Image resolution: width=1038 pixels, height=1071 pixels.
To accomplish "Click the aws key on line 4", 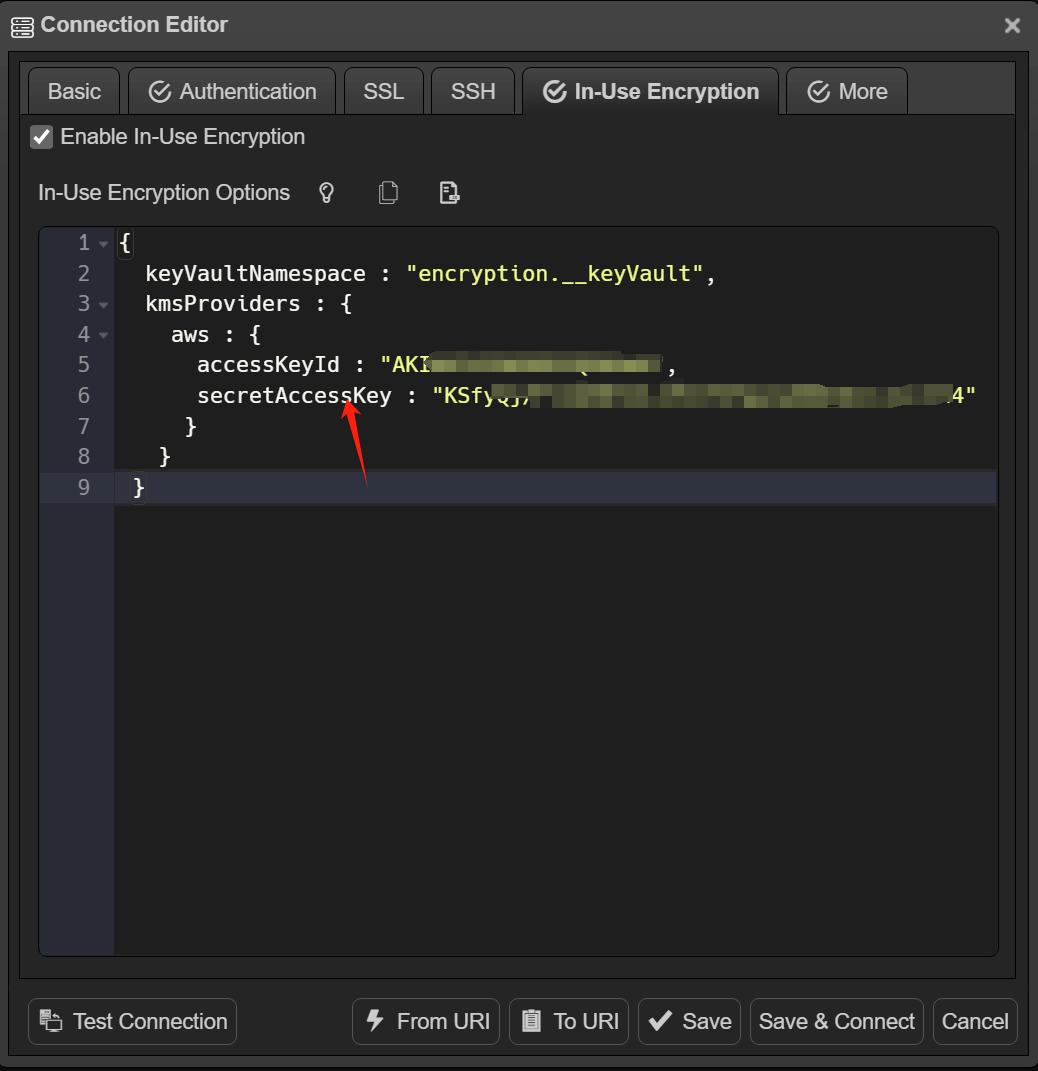I will [x=190, y=335].
